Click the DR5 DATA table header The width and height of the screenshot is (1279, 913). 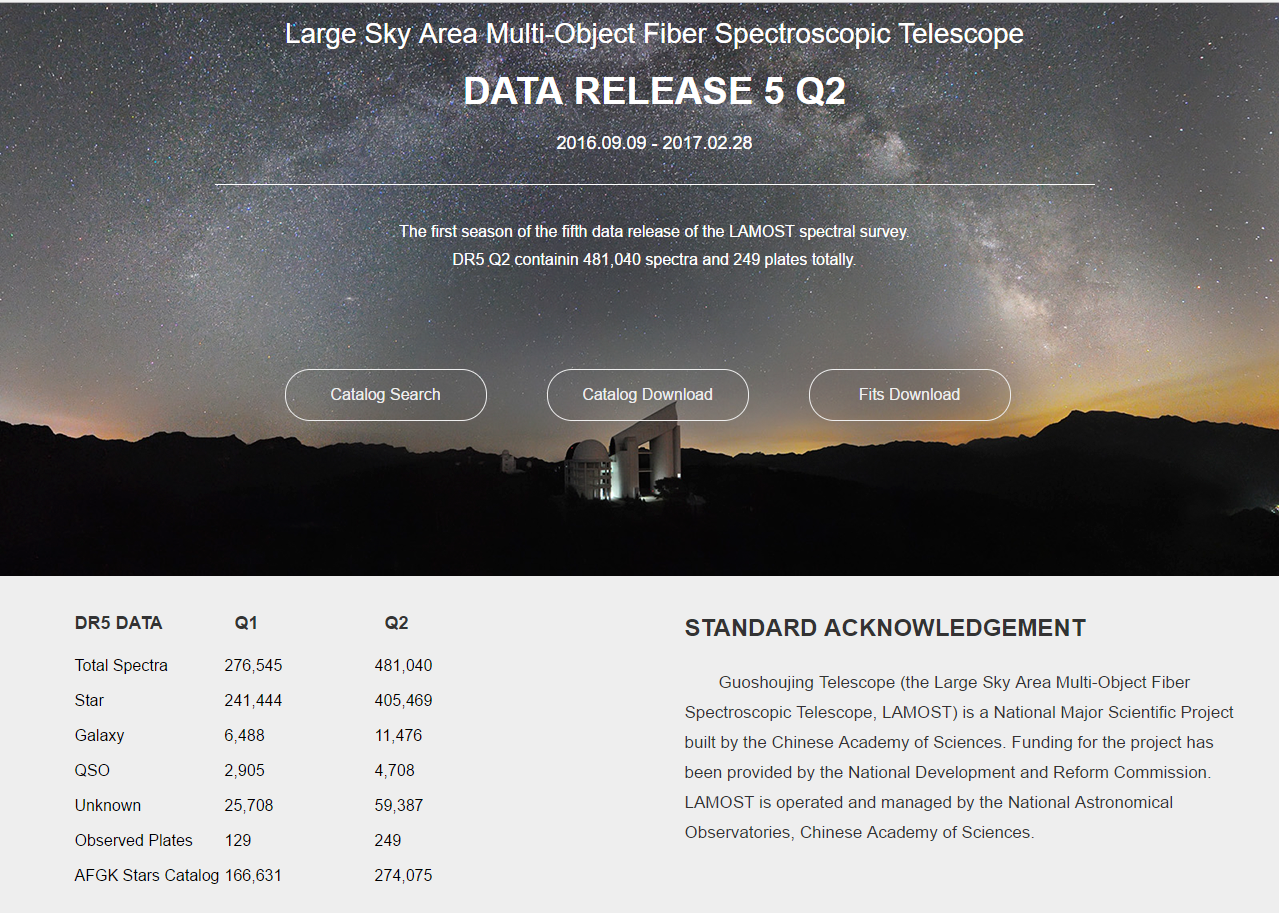click(118, 623)
